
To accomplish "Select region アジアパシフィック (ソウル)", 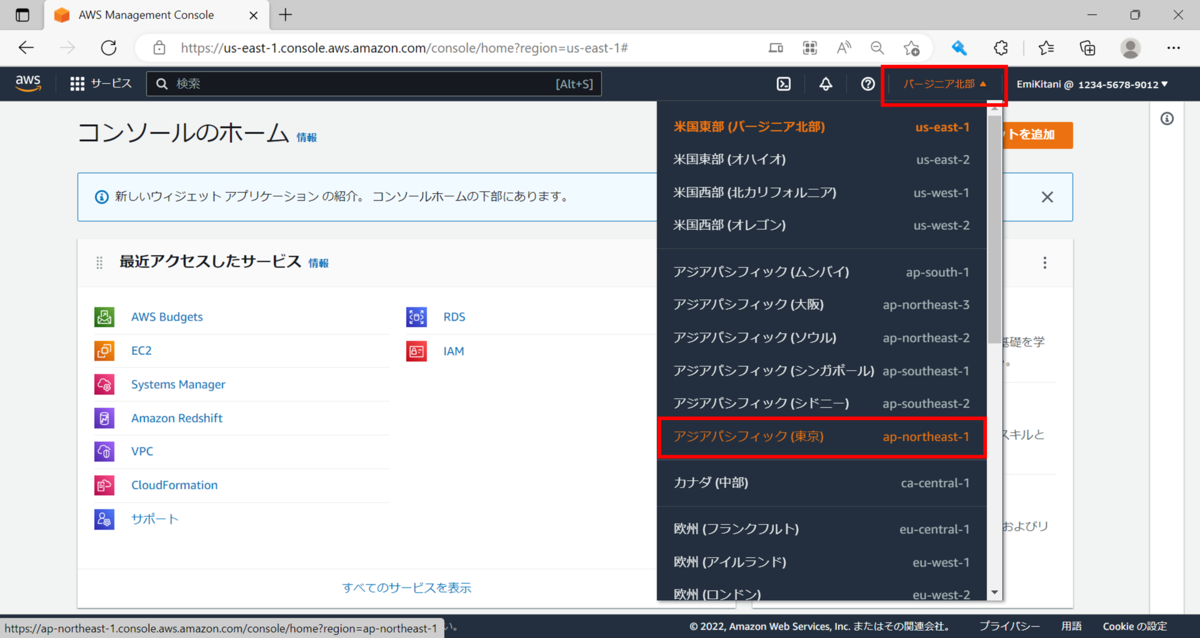I will (822, 338).
